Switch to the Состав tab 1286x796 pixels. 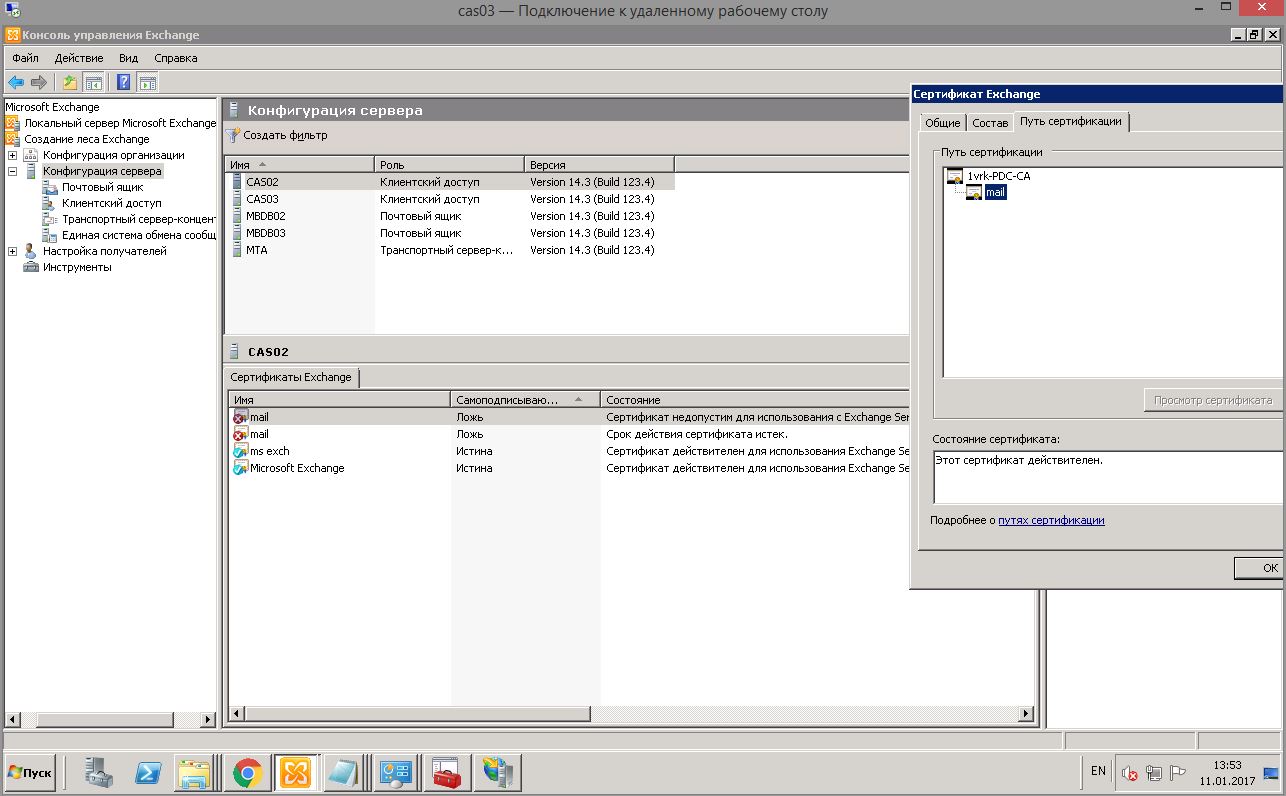[990, 123]
